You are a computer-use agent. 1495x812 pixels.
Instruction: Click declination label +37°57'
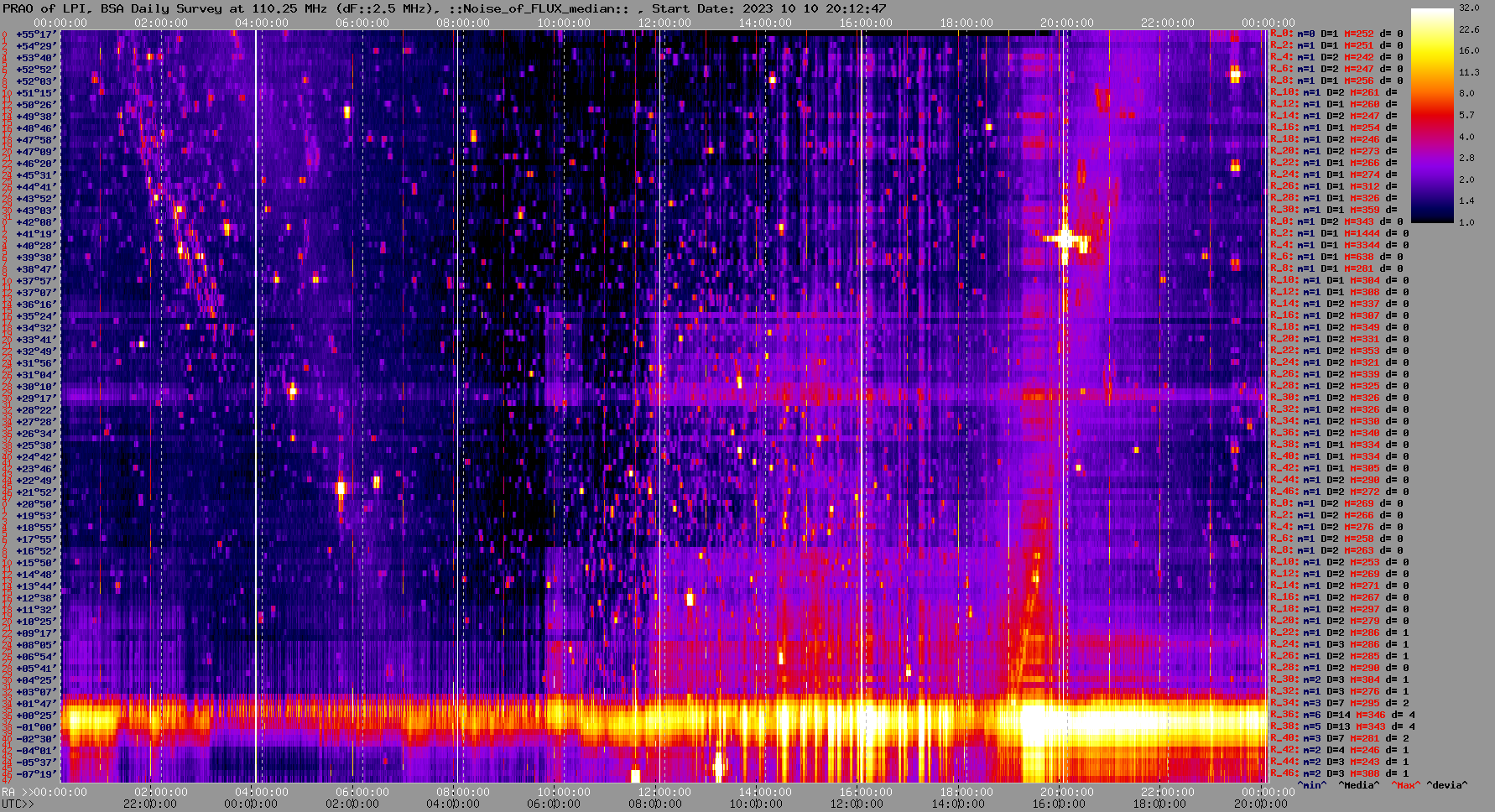coord(36,281)
